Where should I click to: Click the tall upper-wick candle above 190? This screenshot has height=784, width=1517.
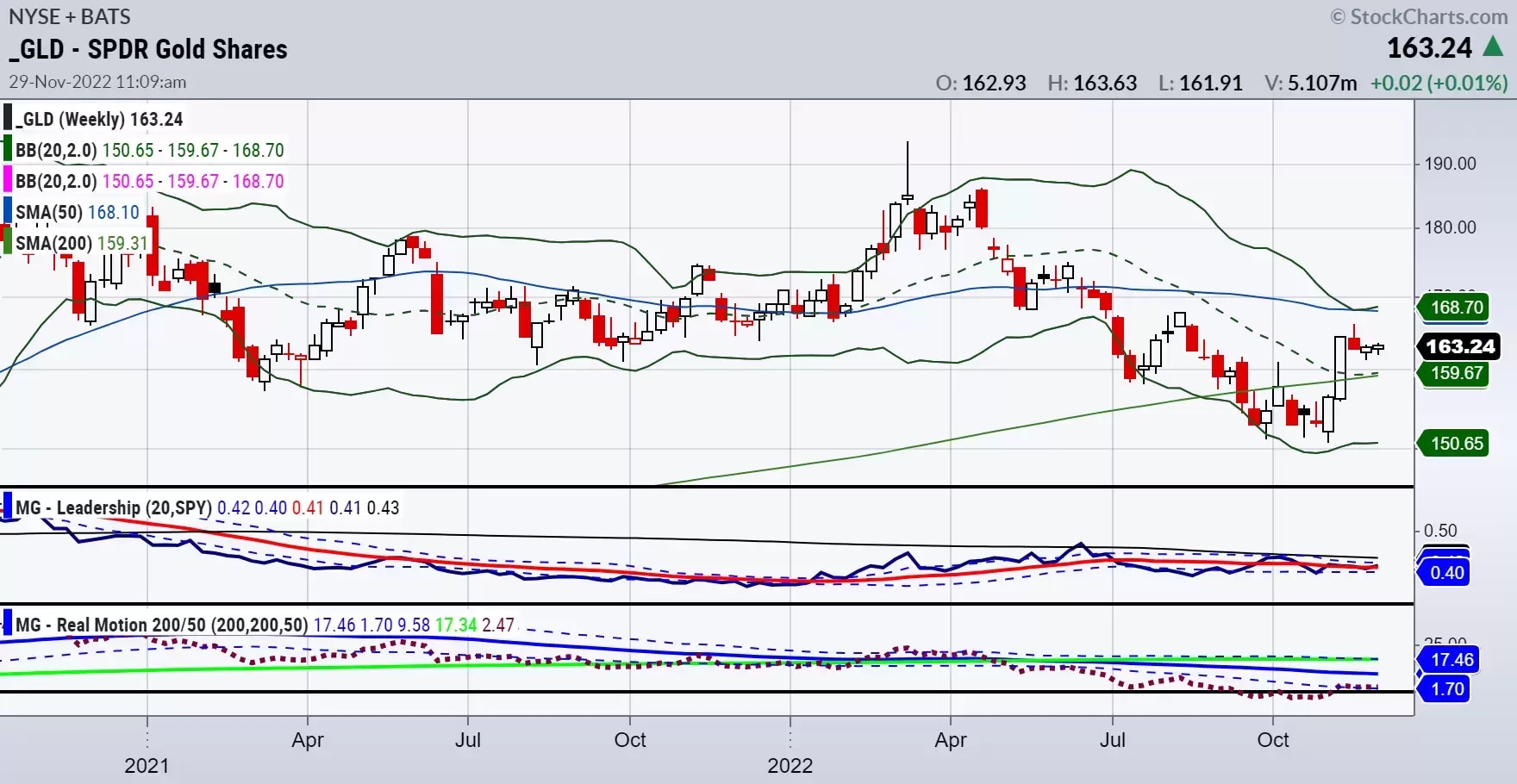[908, 172]
